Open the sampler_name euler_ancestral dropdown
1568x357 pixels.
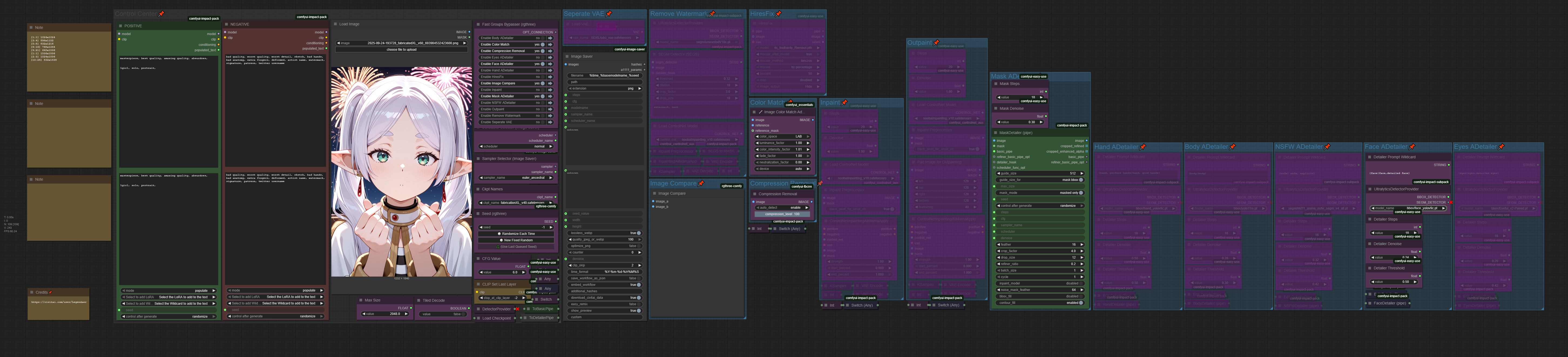[x=516, y=178]
